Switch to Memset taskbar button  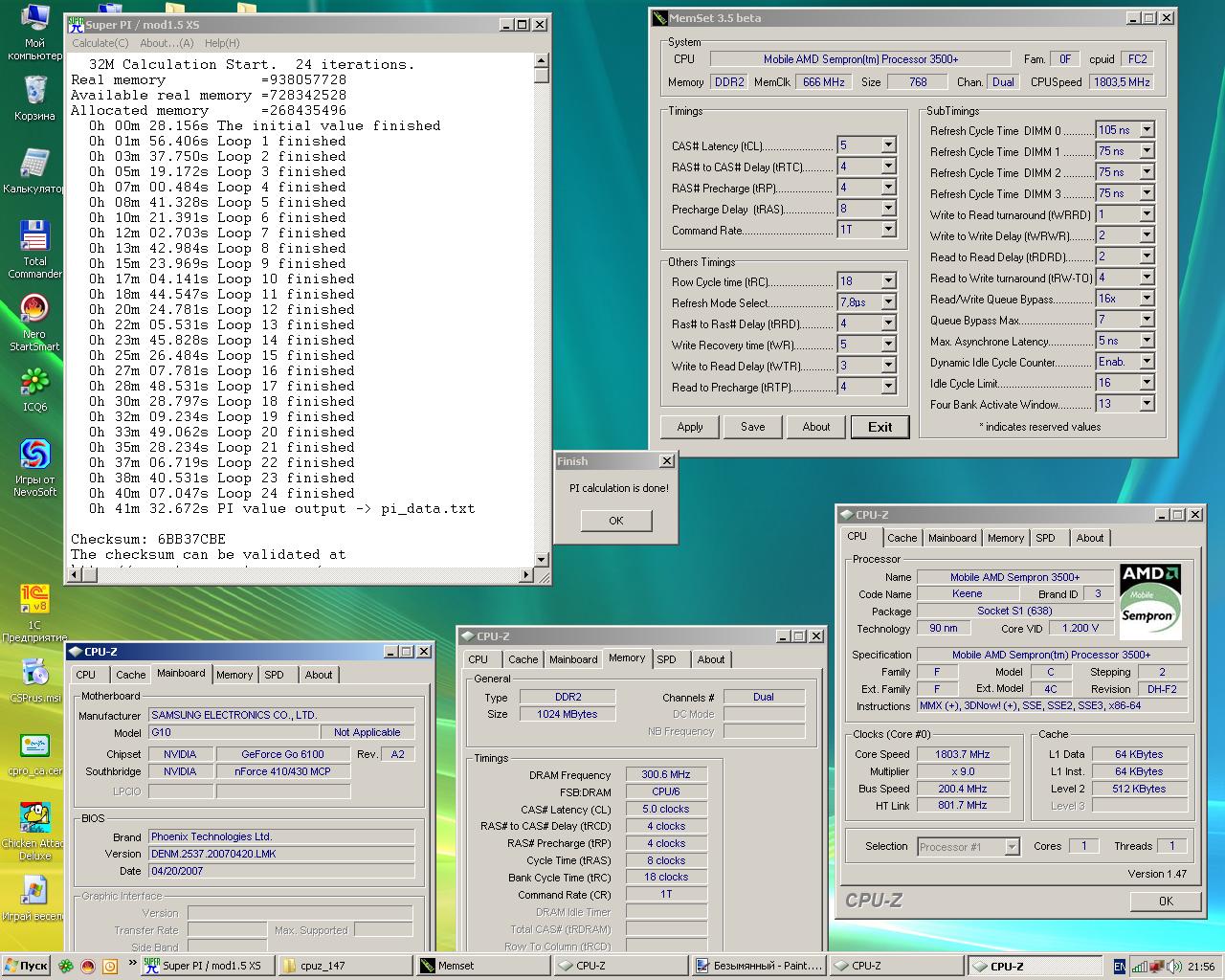click(483, 966)
